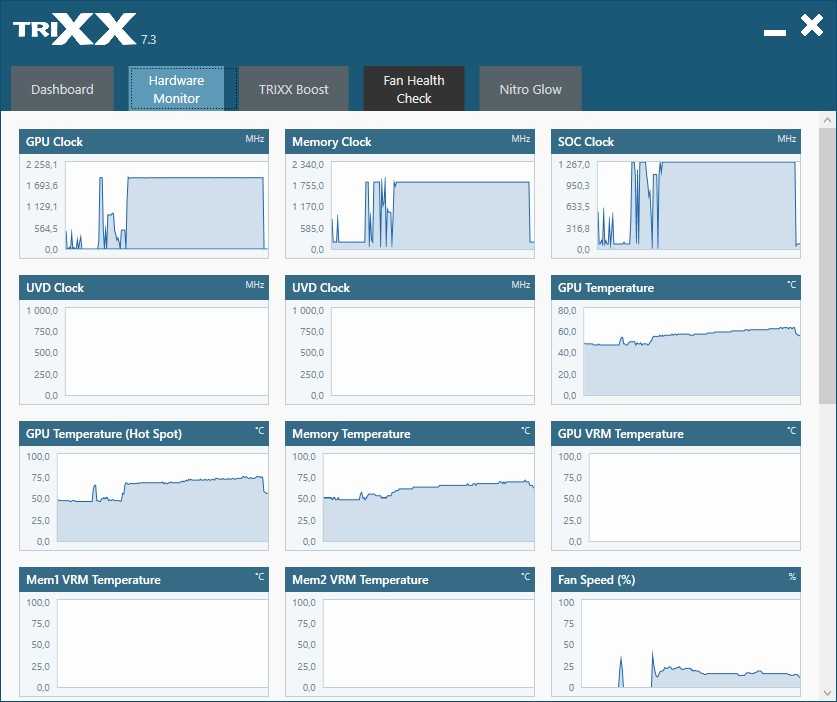This screenshot has width=837, height=702.
Task: Switch to the Dashboard tab
Action: point(62,89)
